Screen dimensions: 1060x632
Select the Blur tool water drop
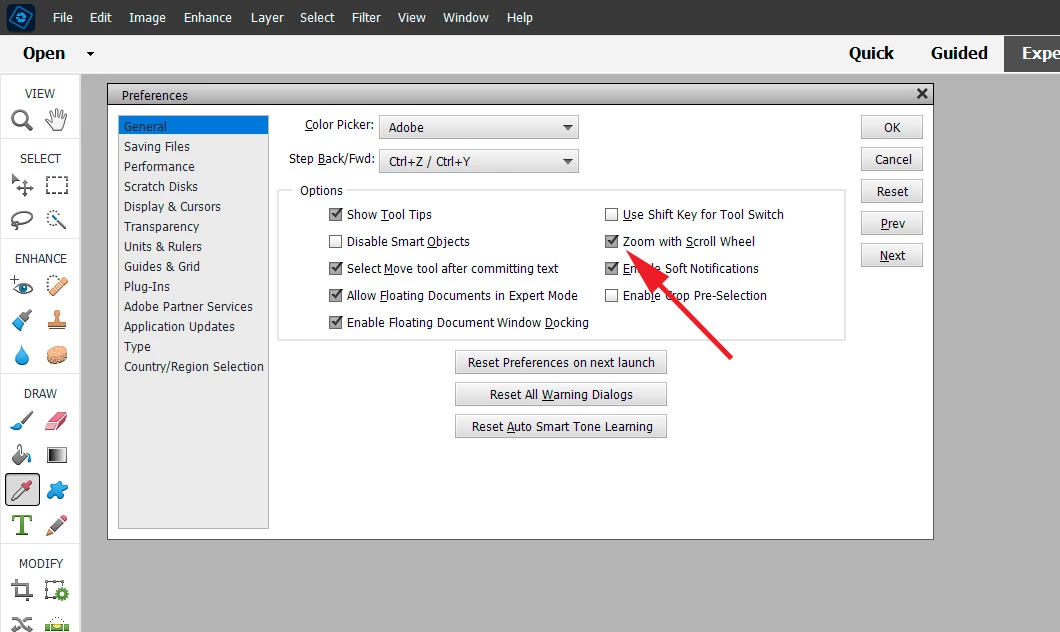[x=22, y=355]
